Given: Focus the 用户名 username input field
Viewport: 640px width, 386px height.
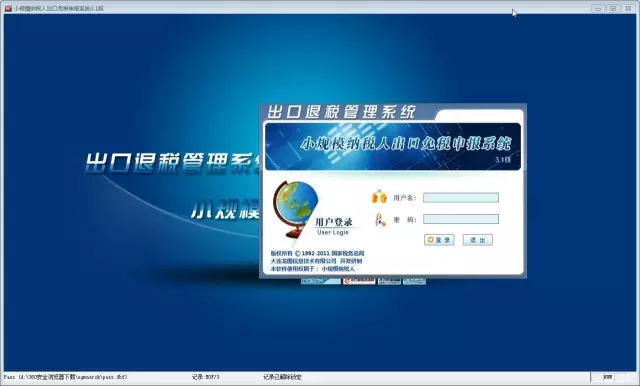Looking at the screenshot, I should (461, 197).
